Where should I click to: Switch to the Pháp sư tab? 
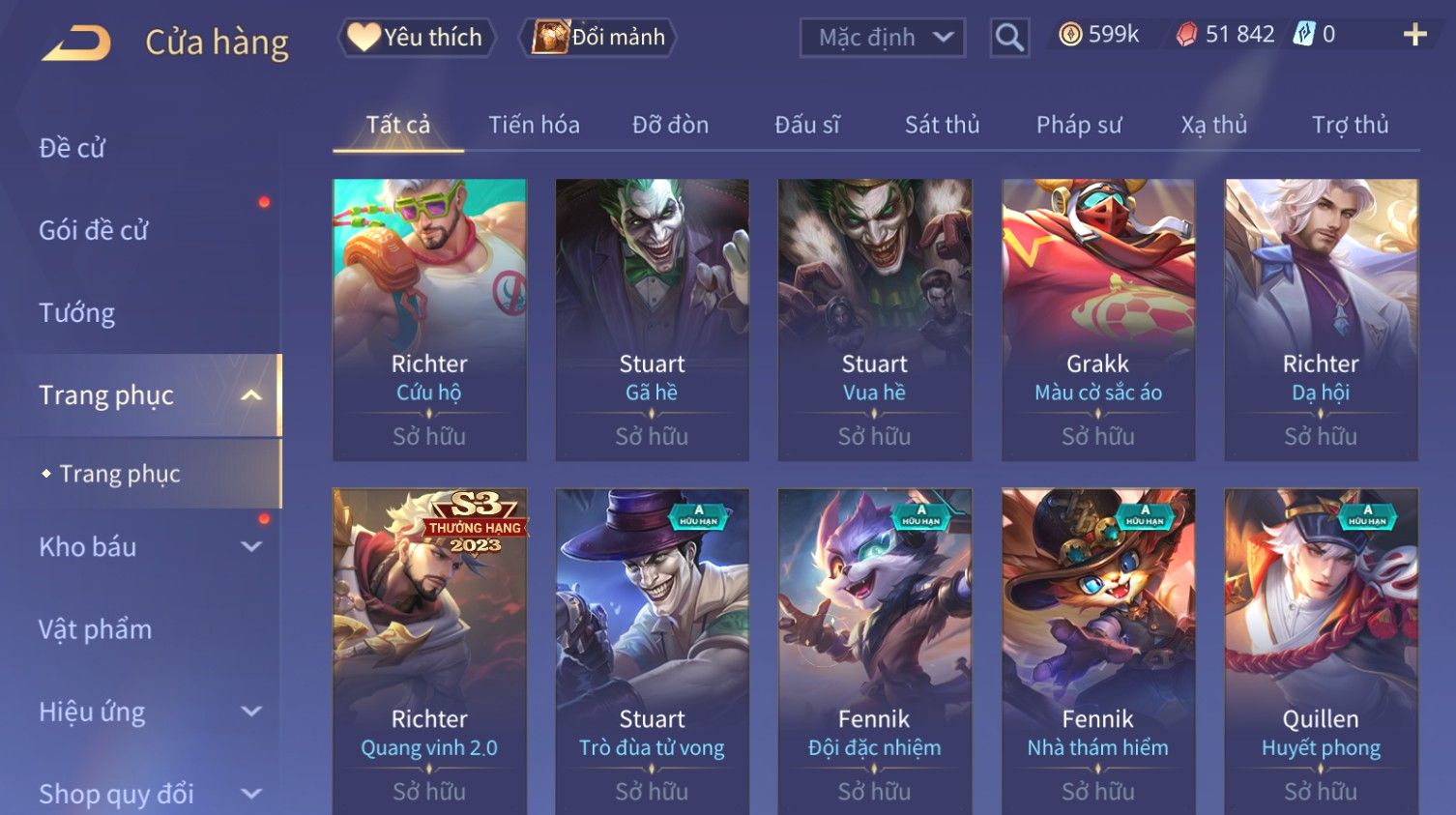[x=1079, y=125]
